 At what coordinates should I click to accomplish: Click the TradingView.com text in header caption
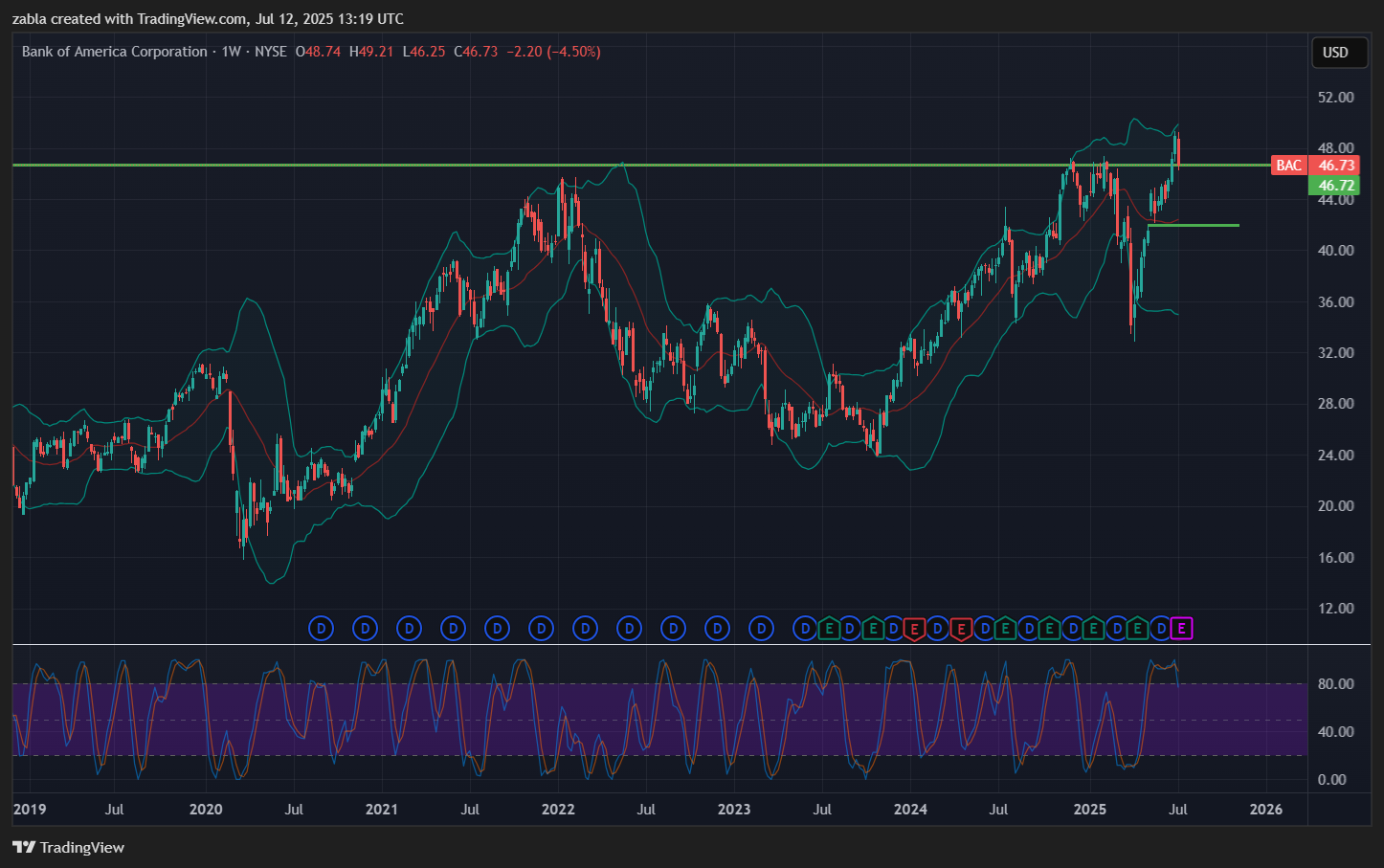click(191, 19)
